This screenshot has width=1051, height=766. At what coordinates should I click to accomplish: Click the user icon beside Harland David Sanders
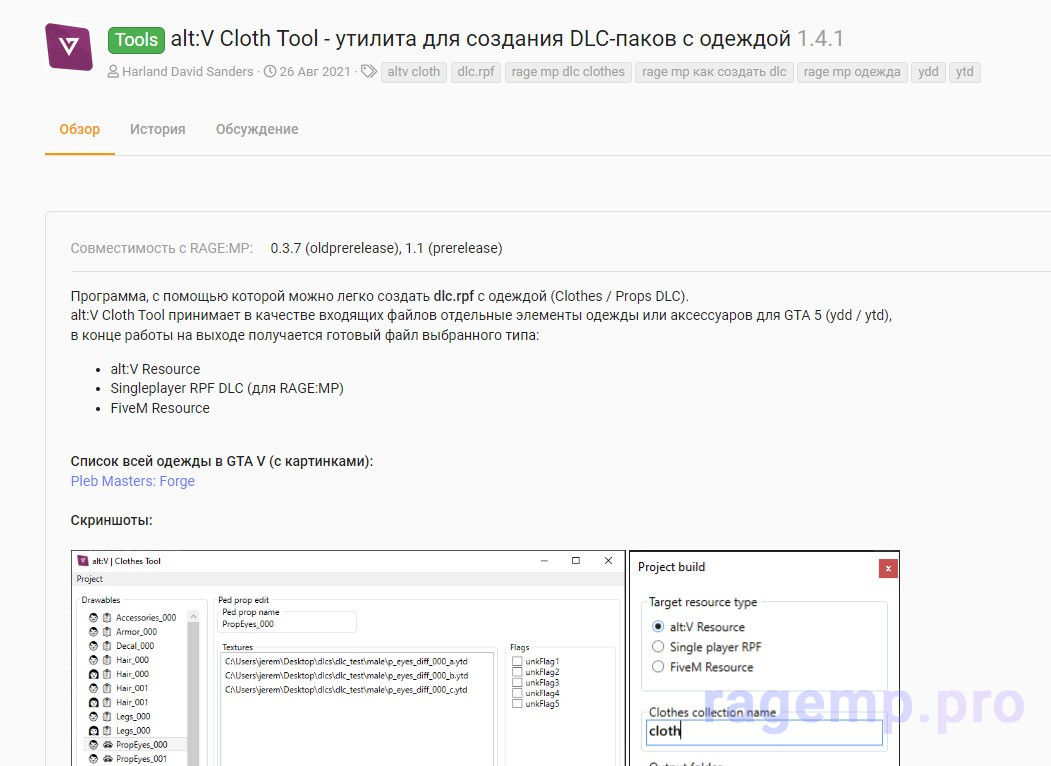[113, 72]
